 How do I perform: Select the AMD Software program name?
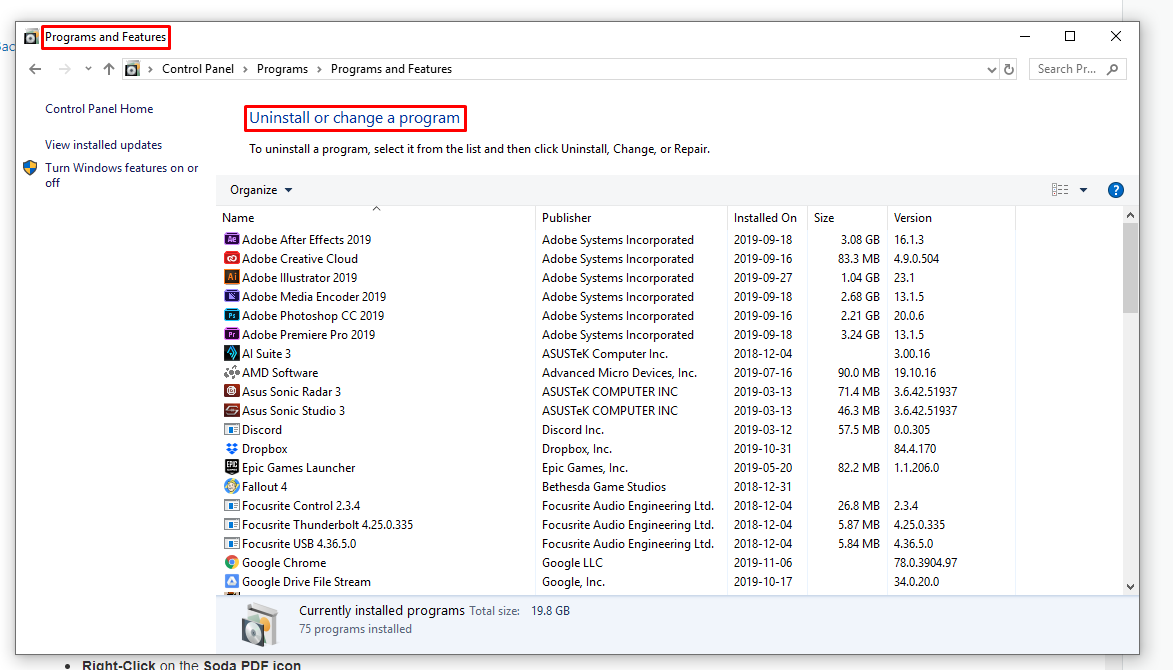click(x=280, y=372)
